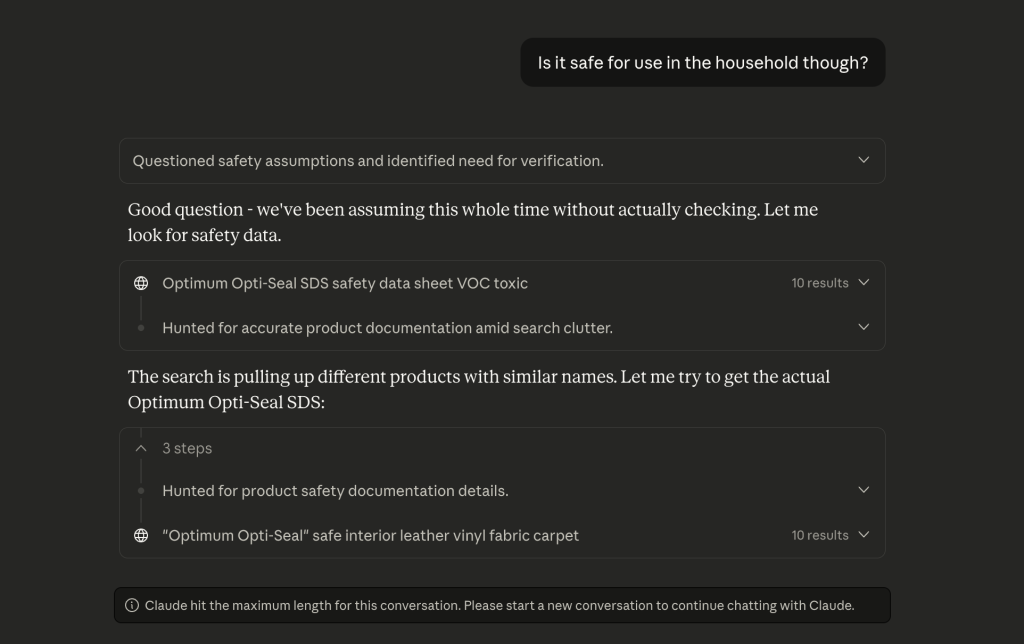Expand the chevron on "Hunted for accurate product documentation" row
1024x644 pixels.
pyautogui.click(x=864, y=327)
